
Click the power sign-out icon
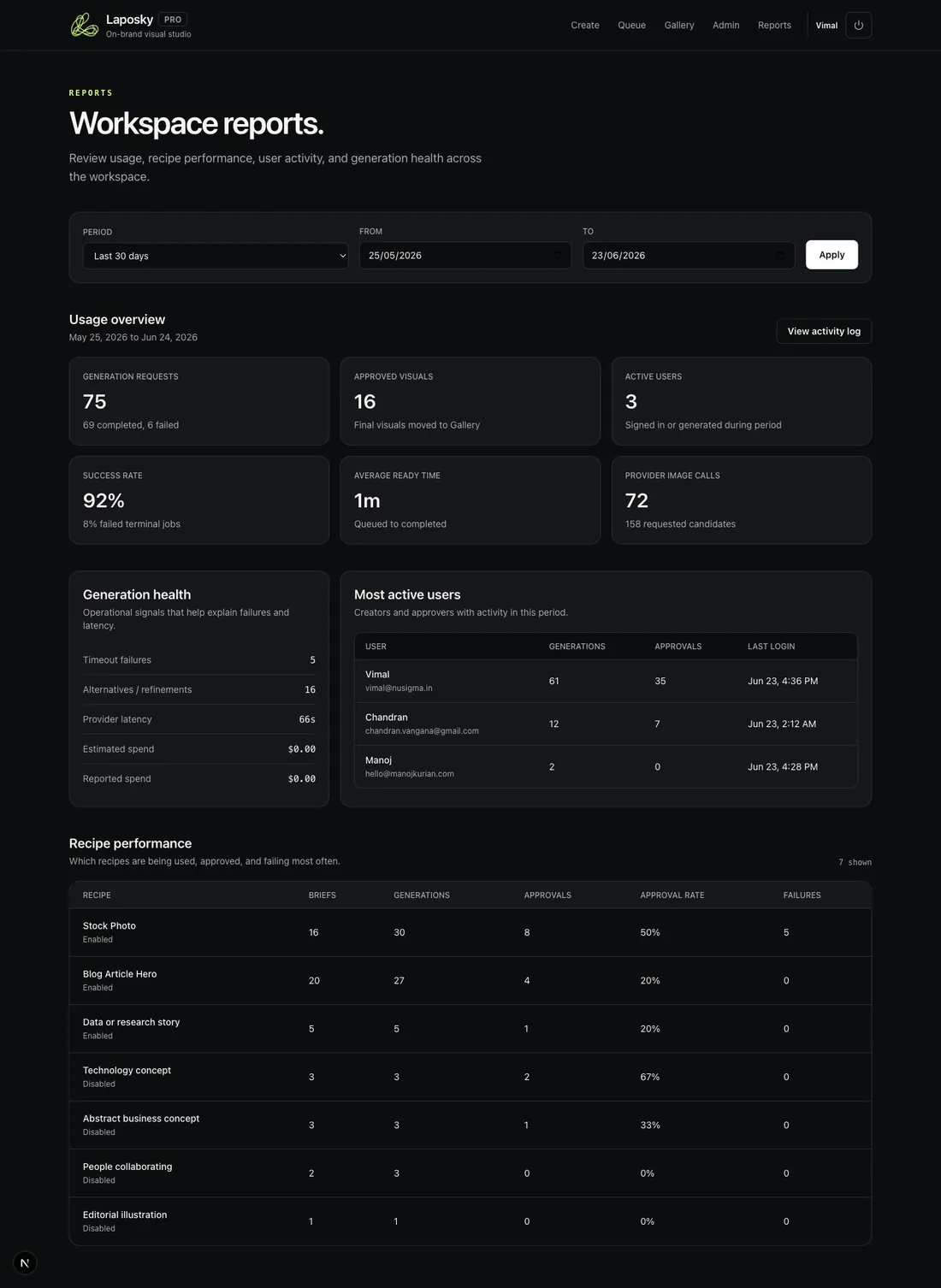point(858,25)
